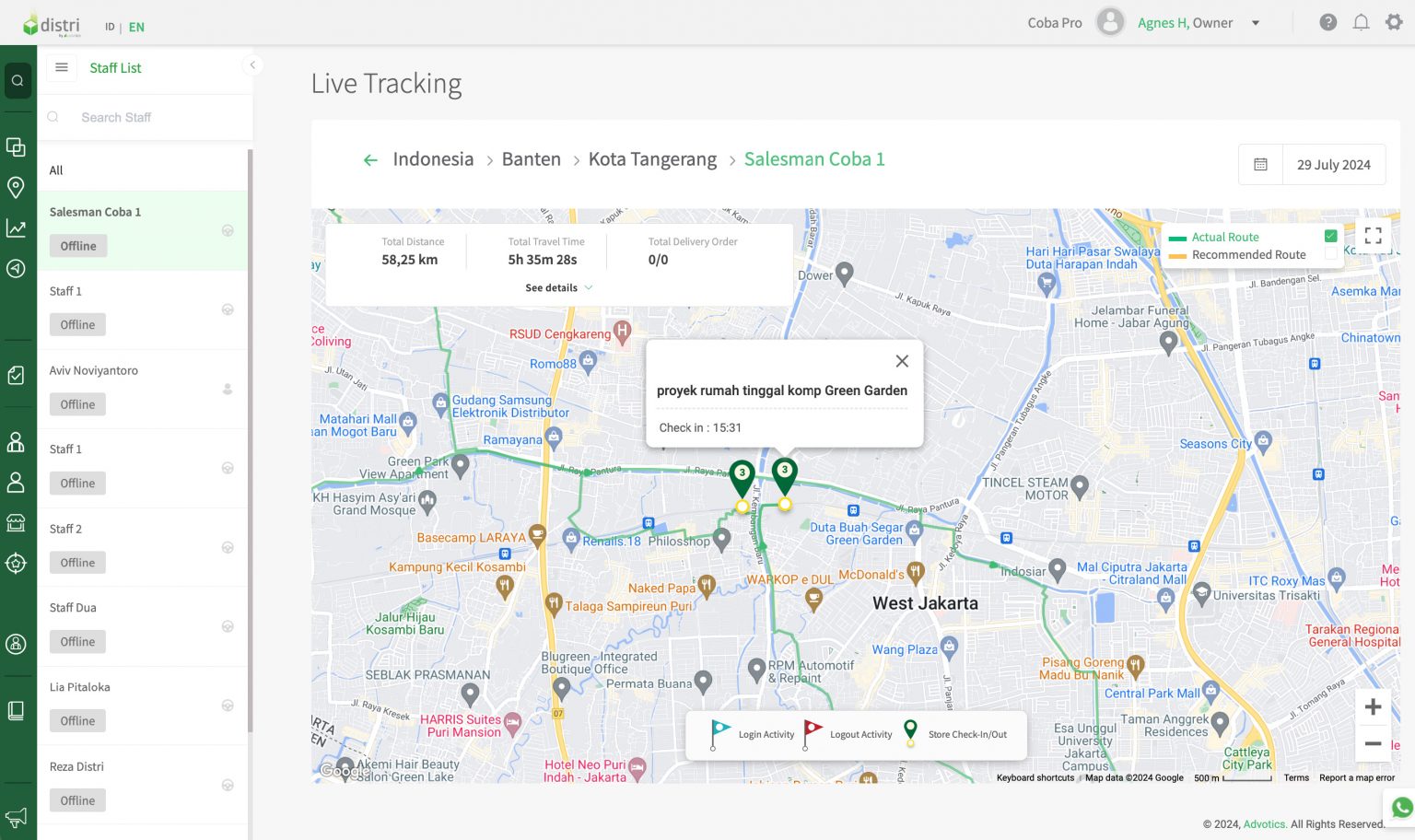Open the Advotics footer link
The width and height of the screenshot is (1415, 840).
tap(1264, 824)
